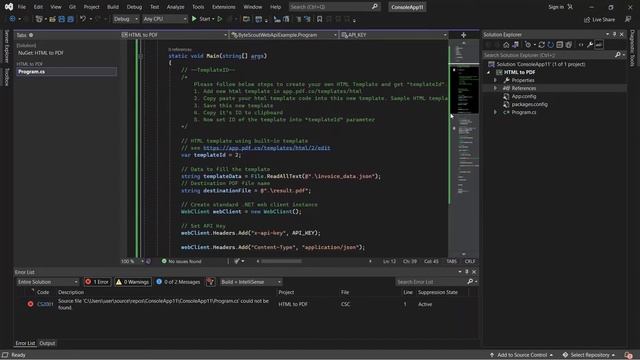Click Add to Source Control button
640x360 pixels.
(x=521, y=355)
